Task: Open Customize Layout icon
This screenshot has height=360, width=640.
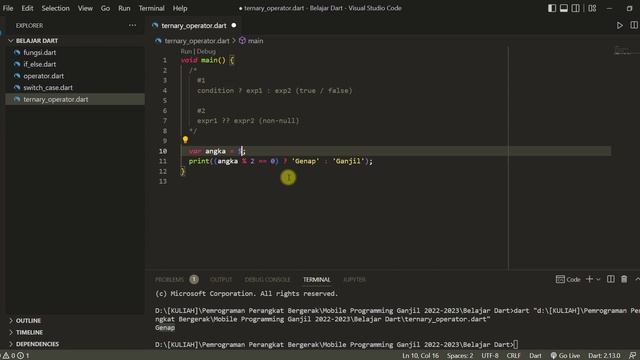Action: click(592, 8)
